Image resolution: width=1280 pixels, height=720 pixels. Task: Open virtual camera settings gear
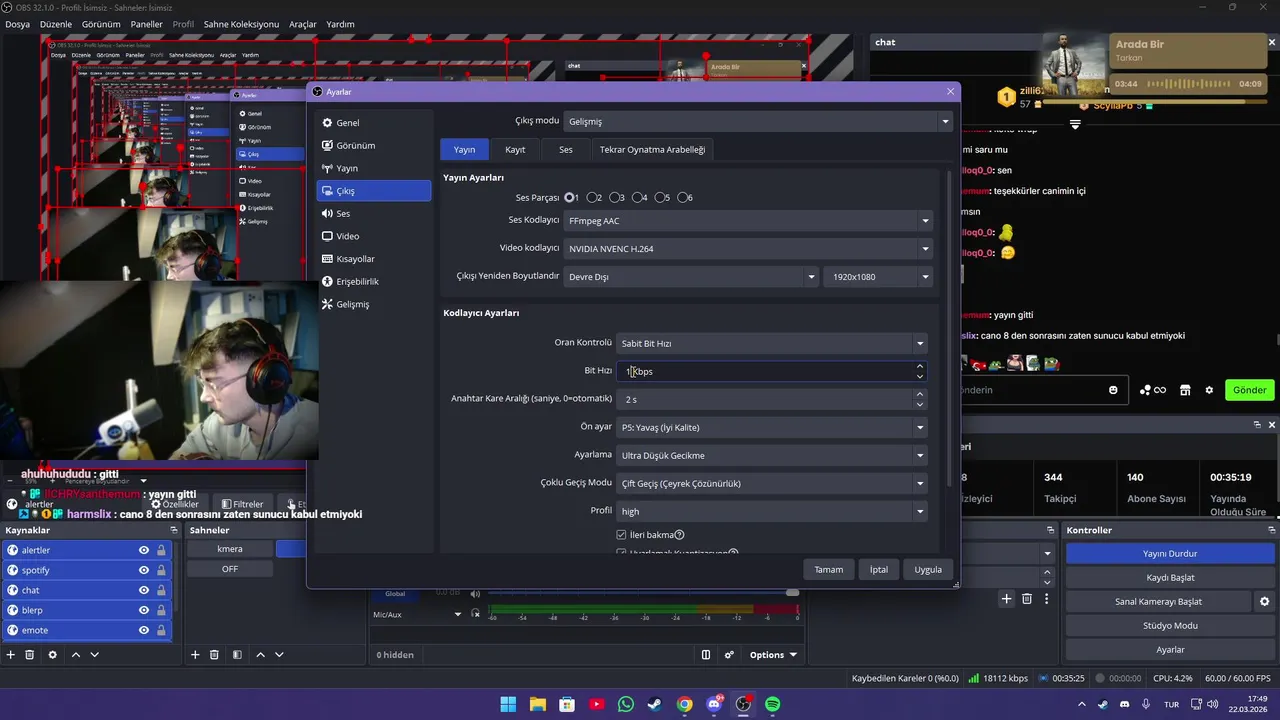coord(1264,602)
